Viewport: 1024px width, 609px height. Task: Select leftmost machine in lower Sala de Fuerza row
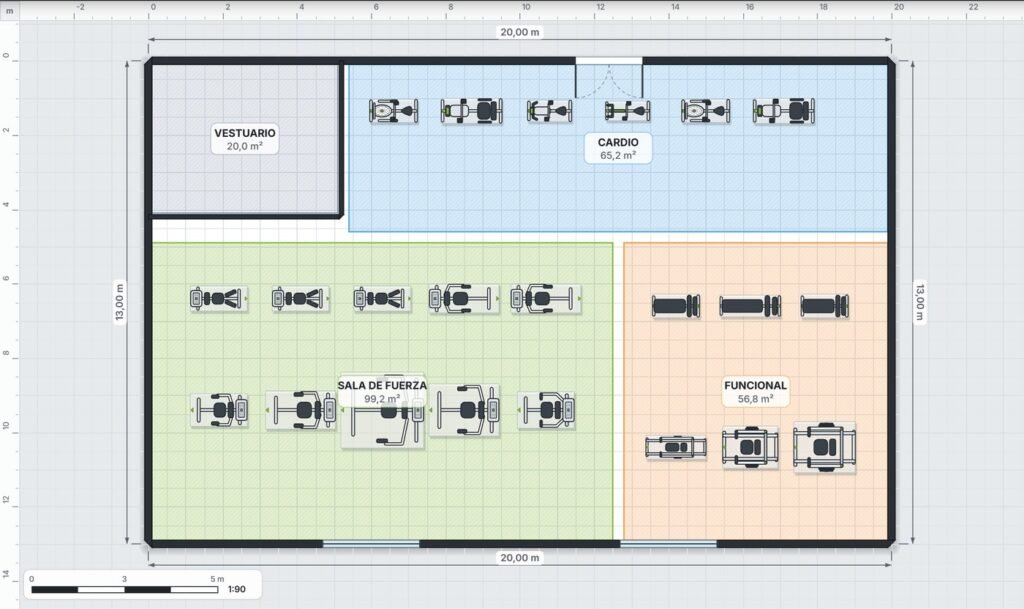[219, 411]
